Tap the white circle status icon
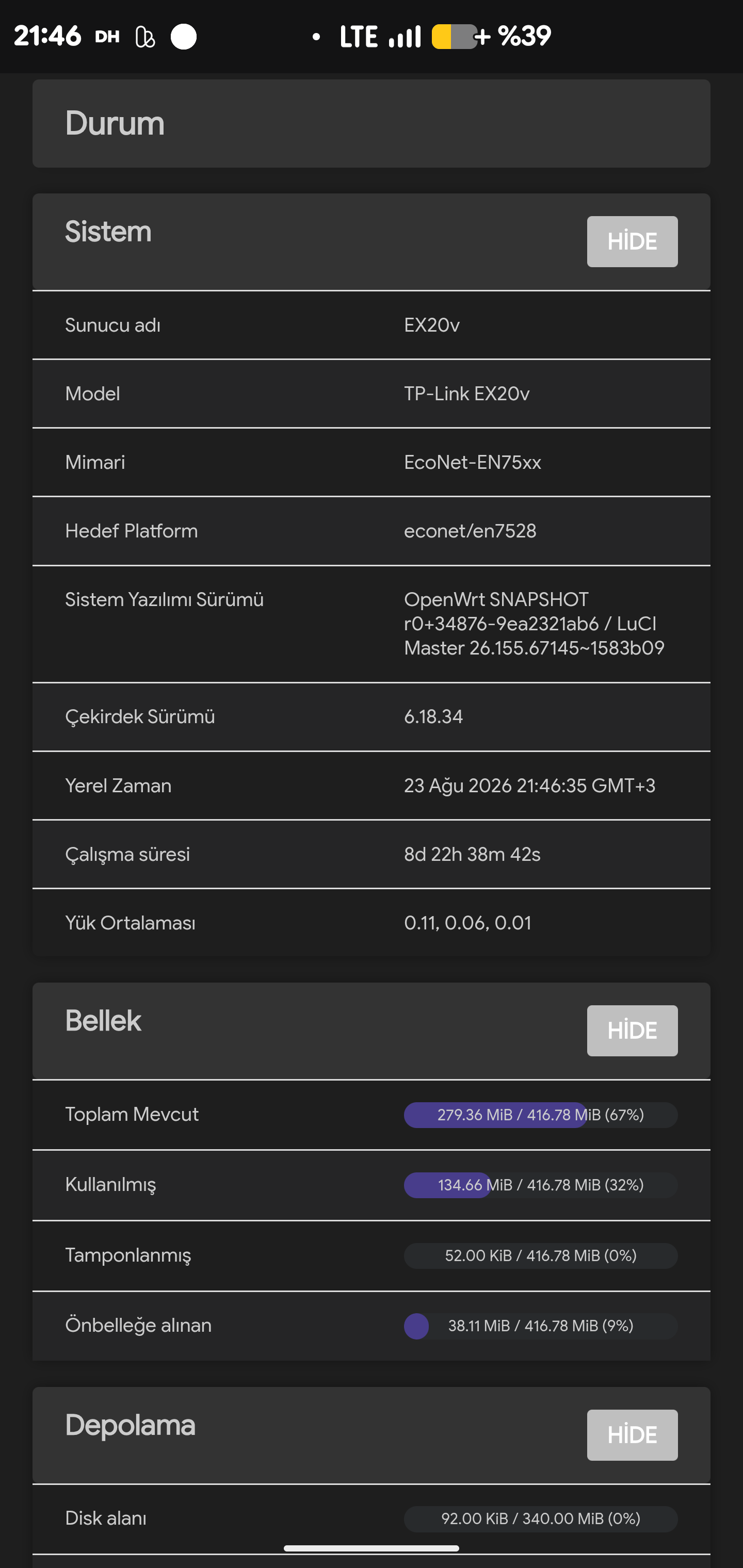 coord(183,37)
